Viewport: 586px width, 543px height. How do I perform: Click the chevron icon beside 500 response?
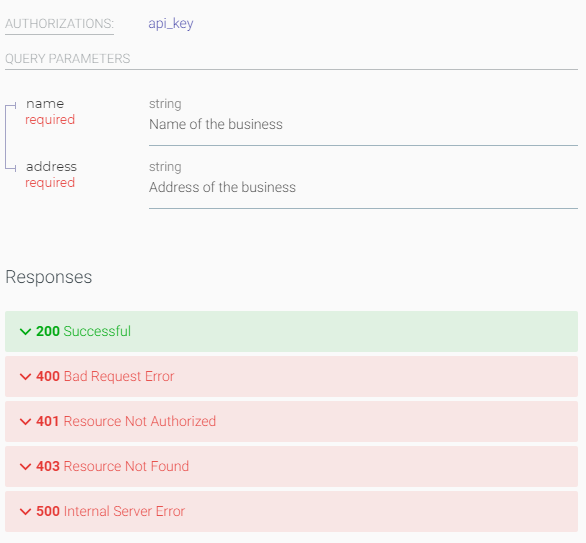[x=25, y=511]
